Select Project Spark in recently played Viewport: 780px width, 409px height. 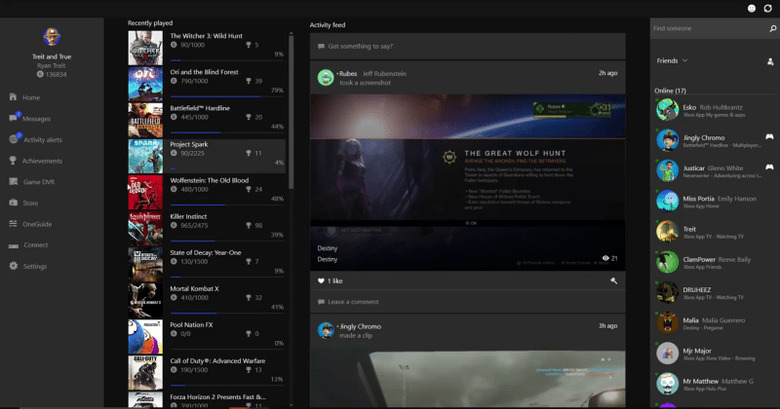click(x=206, y=156)
